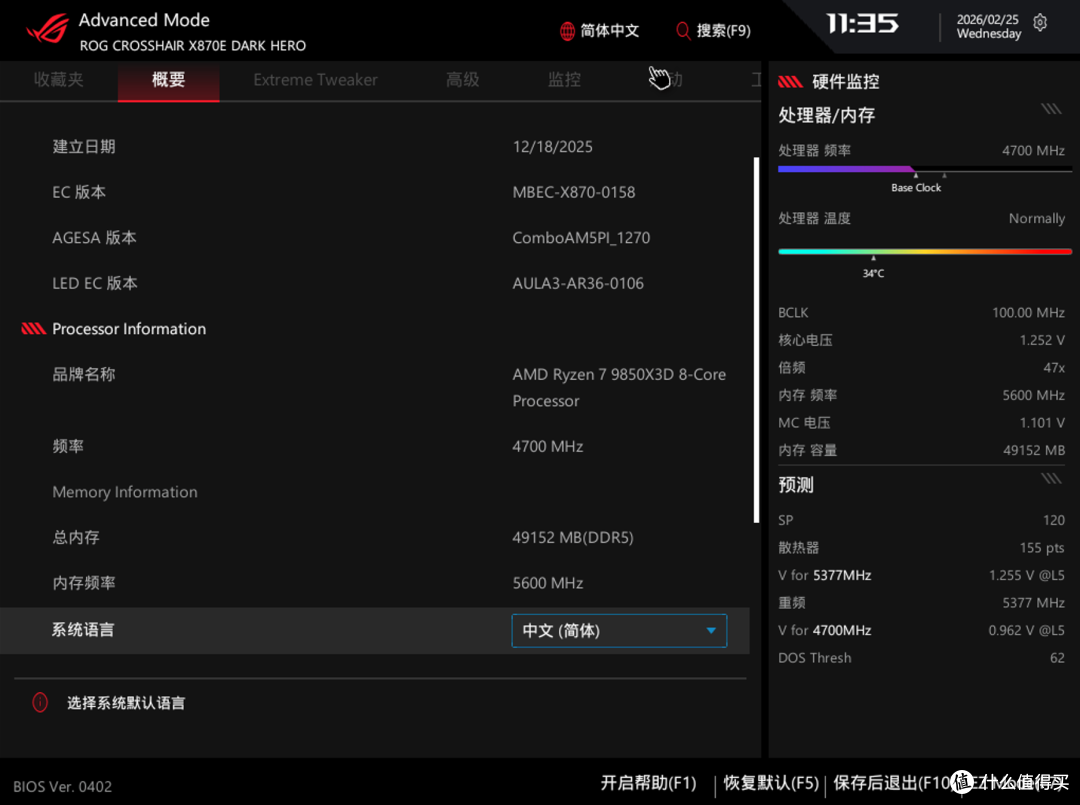
Task: Click the red stripes icon beside 硬件监控
Action: pyautogui.click(x=790, y=82)
